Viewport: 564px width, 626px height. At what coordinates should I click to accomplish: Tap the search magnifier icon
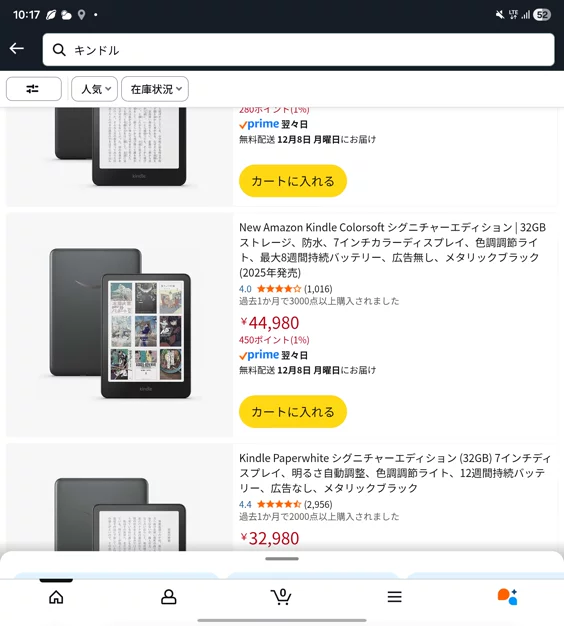pyautogui.click(x=59, y=50)
